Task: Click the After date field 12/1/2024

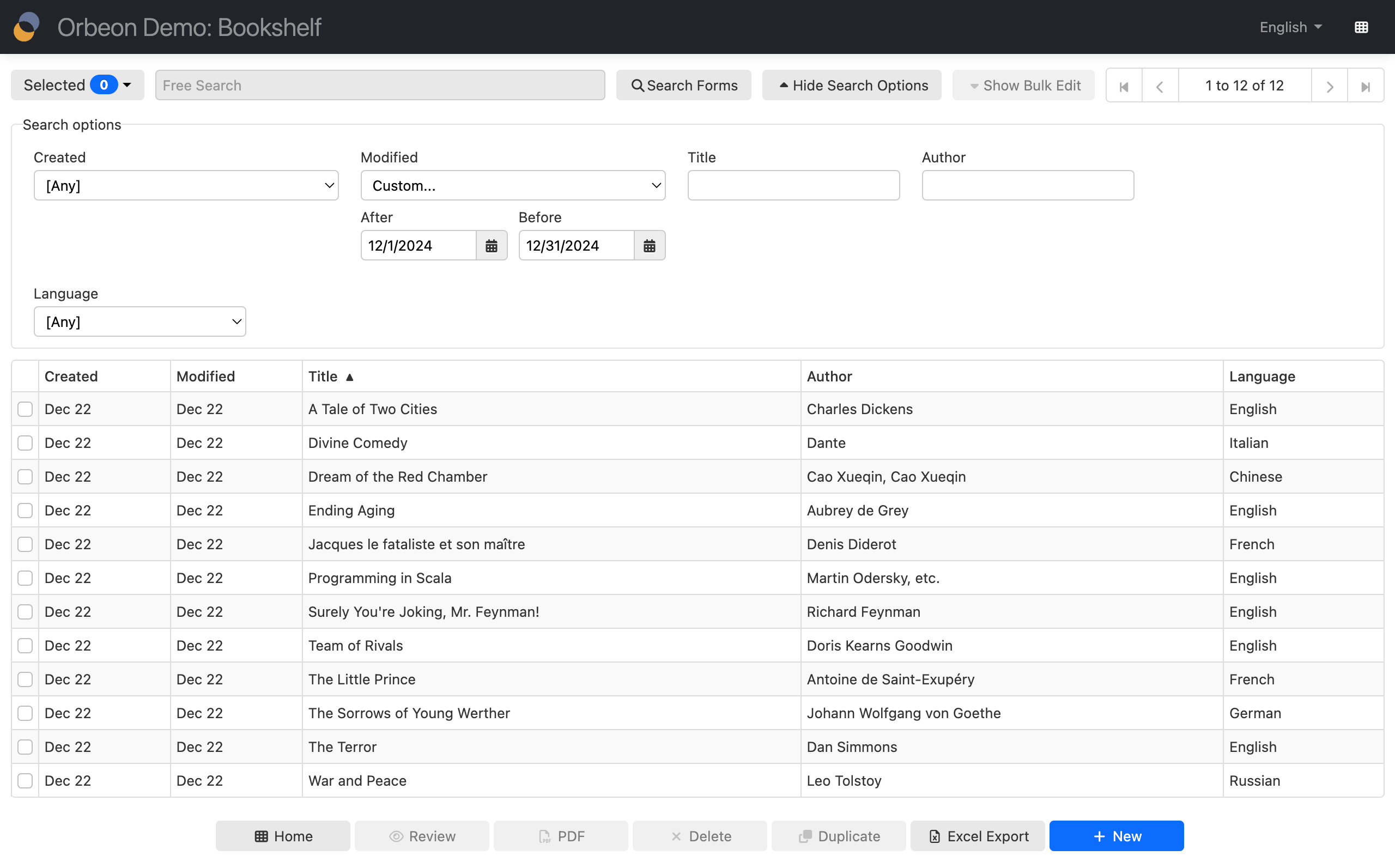Action: tap(418, 246)
